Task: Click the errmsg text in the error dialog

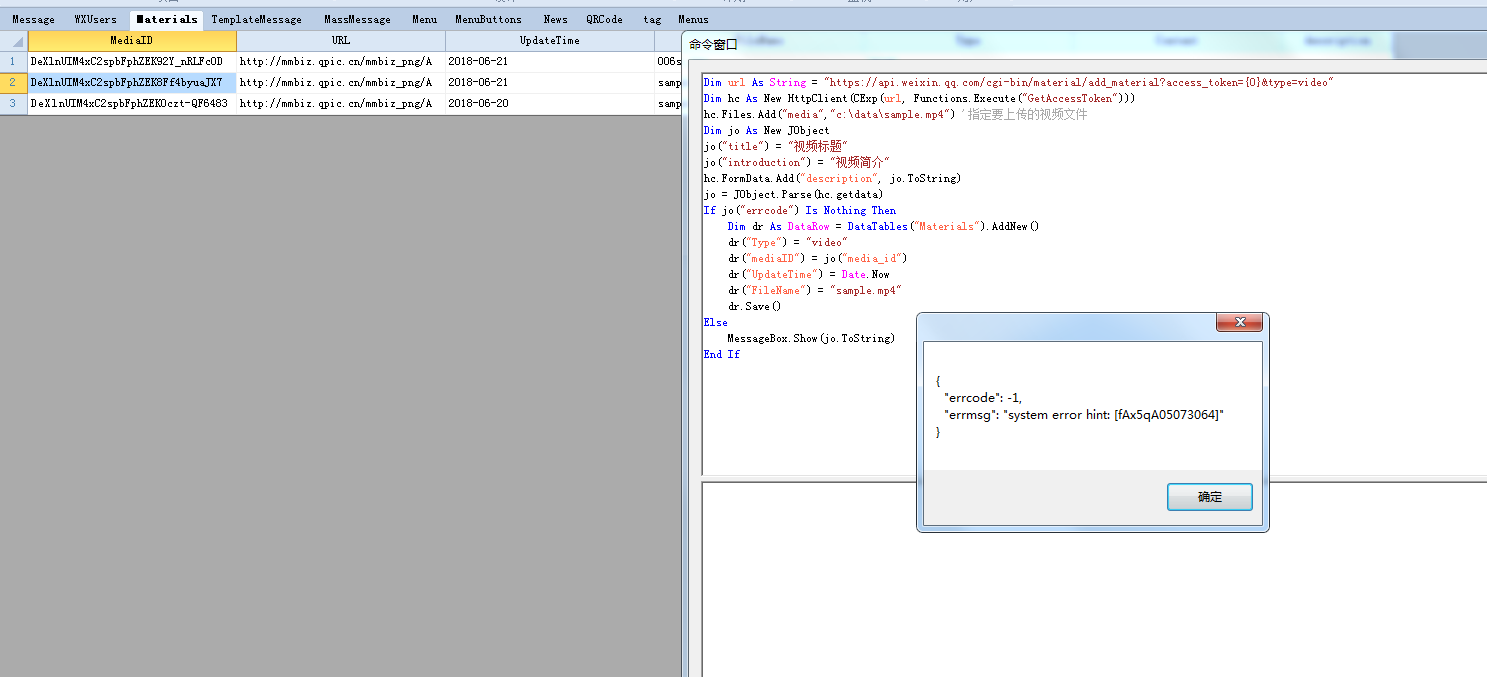Action: tap(1084, 415)
